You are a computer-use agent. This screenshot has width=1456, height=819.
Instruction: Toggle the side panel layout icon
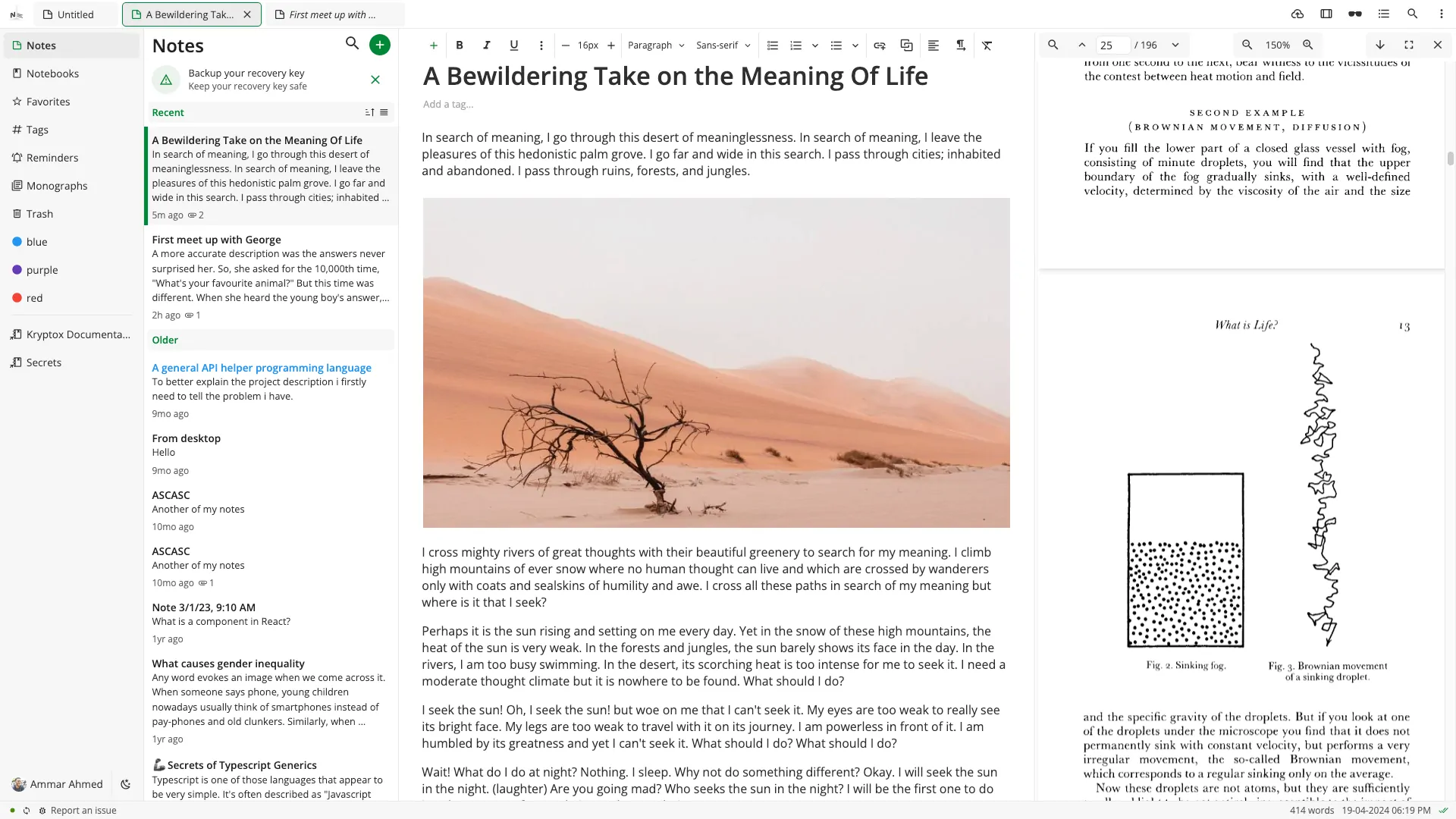coord(1326,14)
